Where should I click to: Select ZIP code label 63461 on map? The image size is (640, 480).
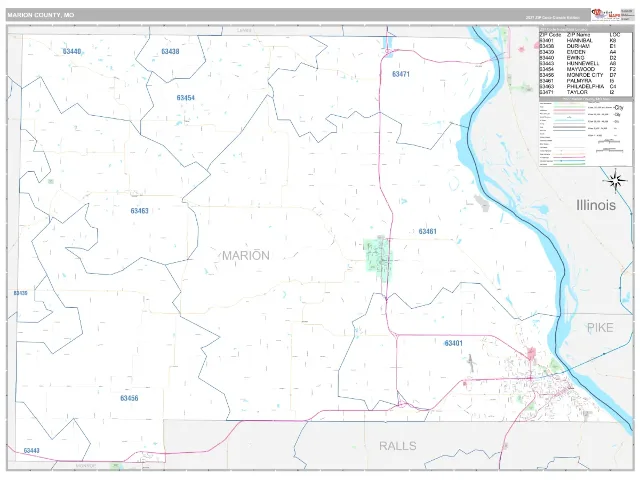pos(428,231)
